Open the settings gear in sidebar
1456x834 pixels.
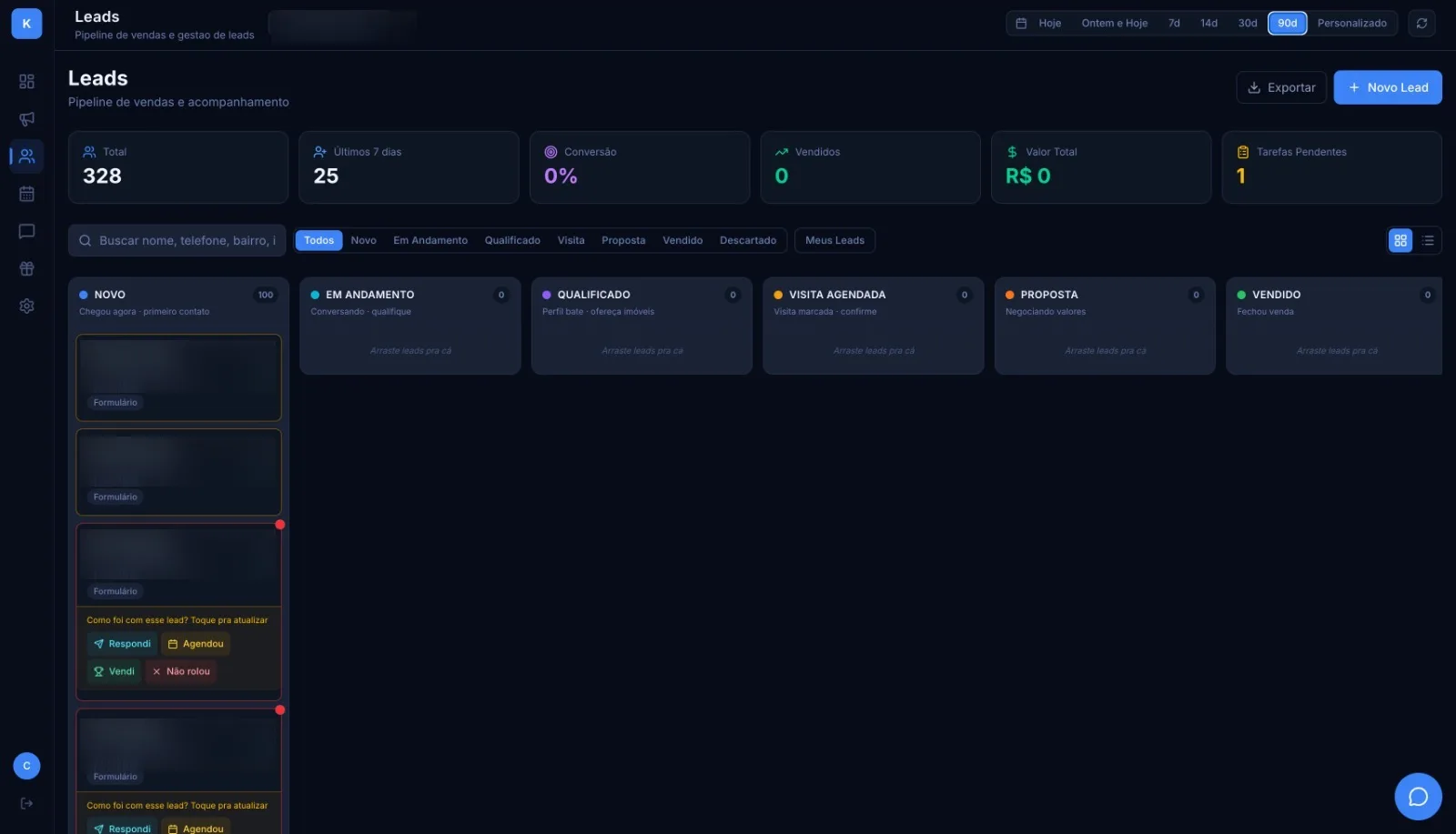[26, 306]
